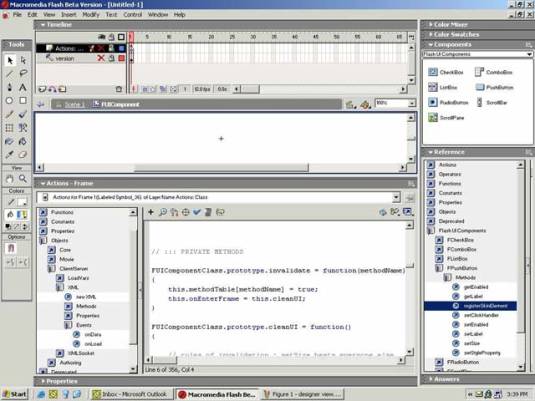Expand the Color Mixer panel

coord(431,25)
